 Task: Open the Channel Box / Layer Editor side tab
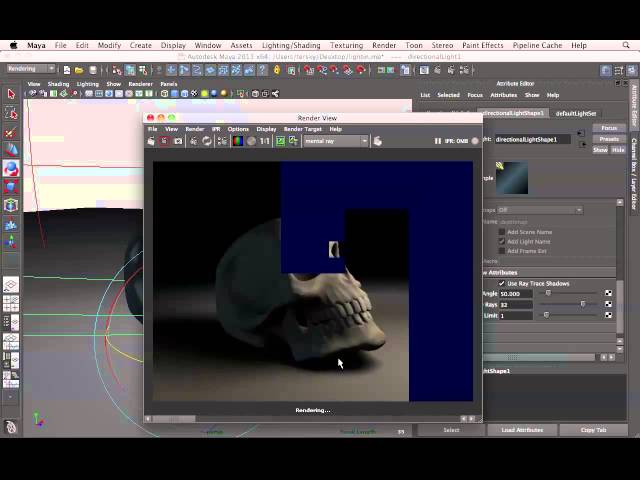click(x=634, y=174)
